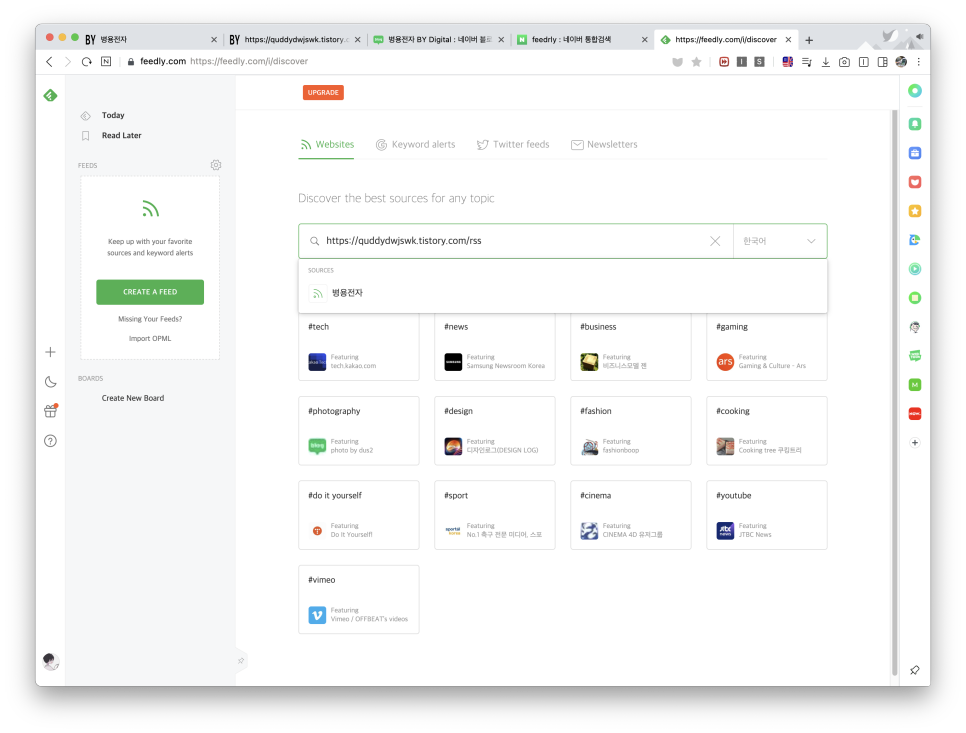Reload the page with refresh icon
This screenshot has width=966, height=733.
(x=87, y=62)
